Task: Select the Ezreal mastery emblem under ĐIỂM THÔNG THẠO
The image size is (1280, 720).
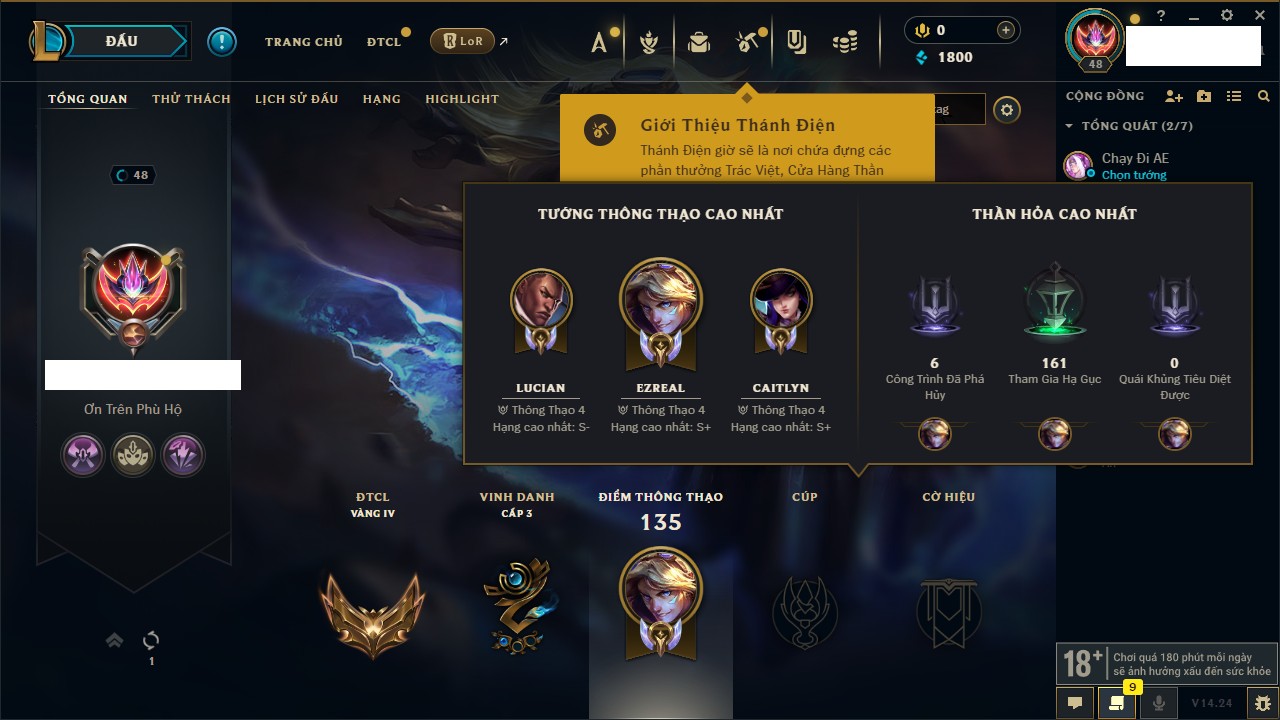Action: click(x=661, y=600)
